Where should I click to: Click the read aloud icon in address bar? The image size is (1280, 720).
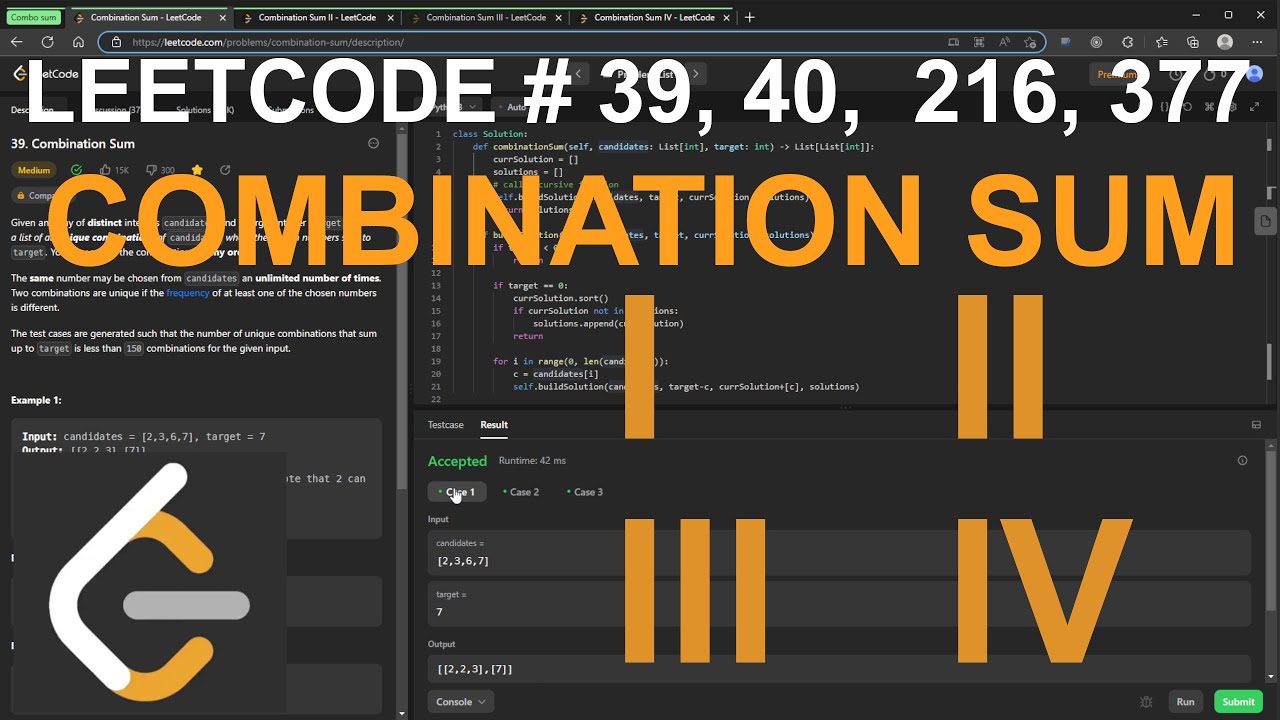pyautogui.click(x=1004, y=42)
